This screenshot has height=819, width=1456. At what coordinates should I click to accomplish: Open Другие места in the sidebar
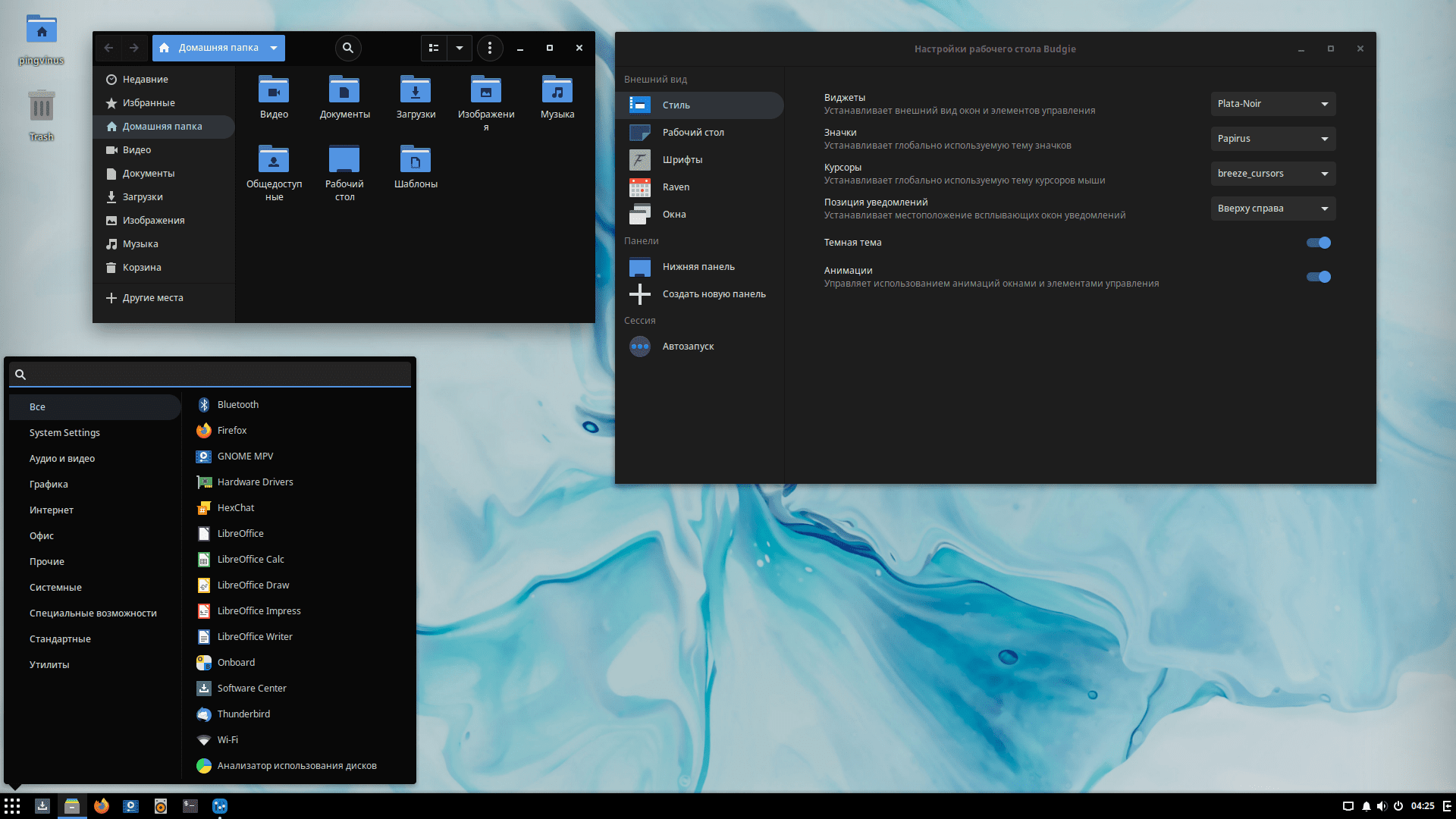point(152,298)
